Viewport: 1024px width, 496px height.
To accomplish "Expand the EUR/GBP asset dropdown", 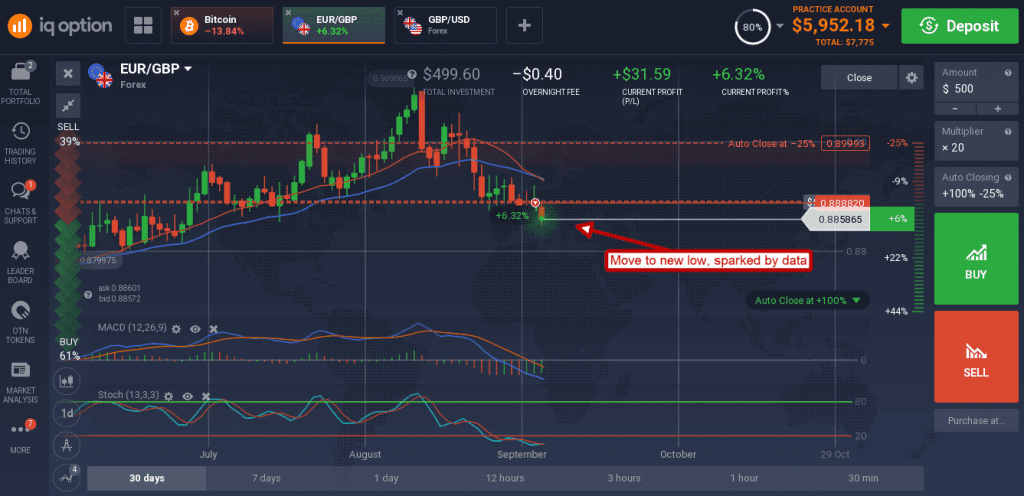I will (188, 69).
